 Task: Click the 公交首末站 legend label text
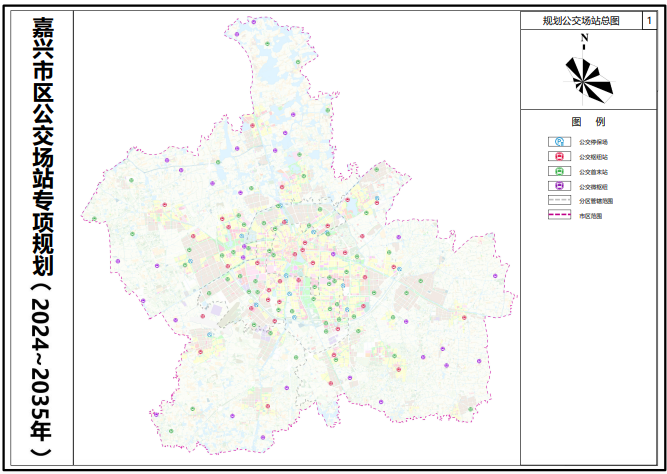point(594,172)
